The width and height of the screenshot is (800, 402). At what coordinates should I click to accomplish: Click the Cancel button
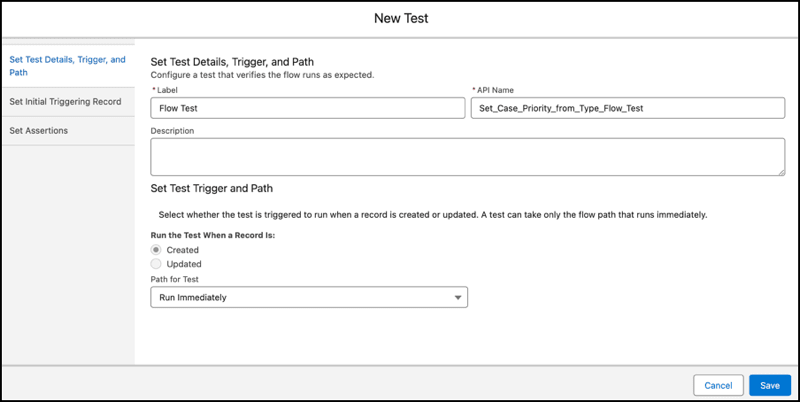718,386
